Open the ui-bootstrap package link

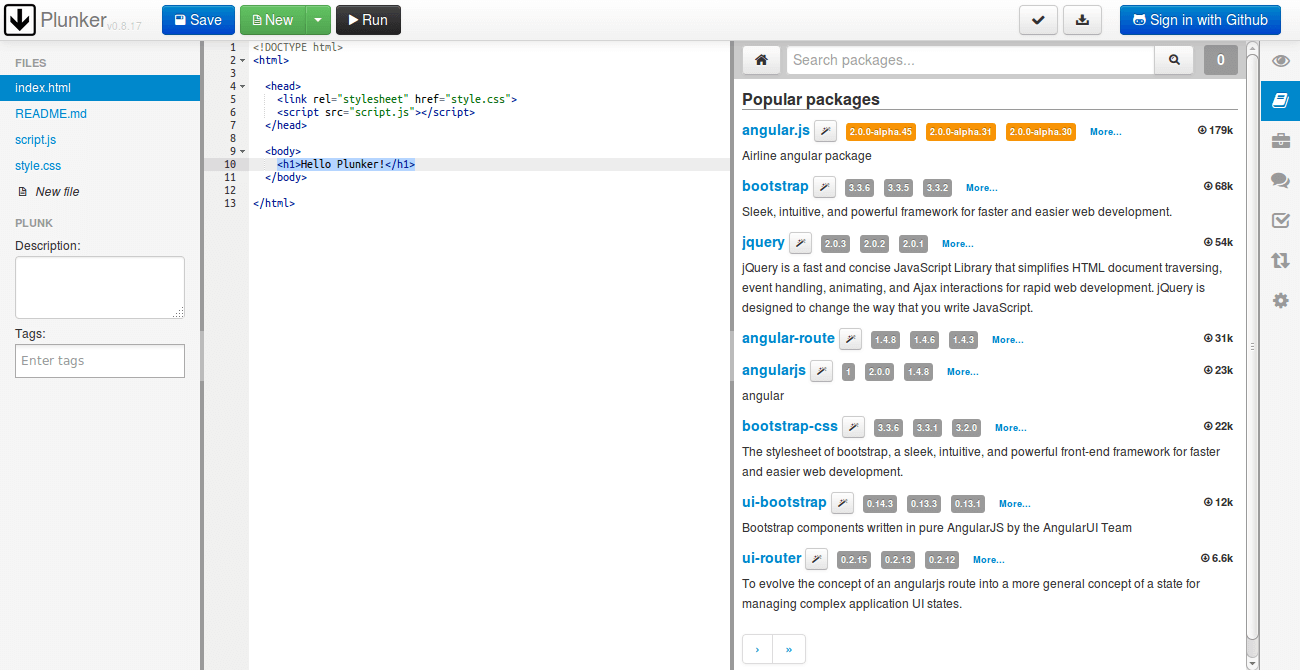(784, 502)
